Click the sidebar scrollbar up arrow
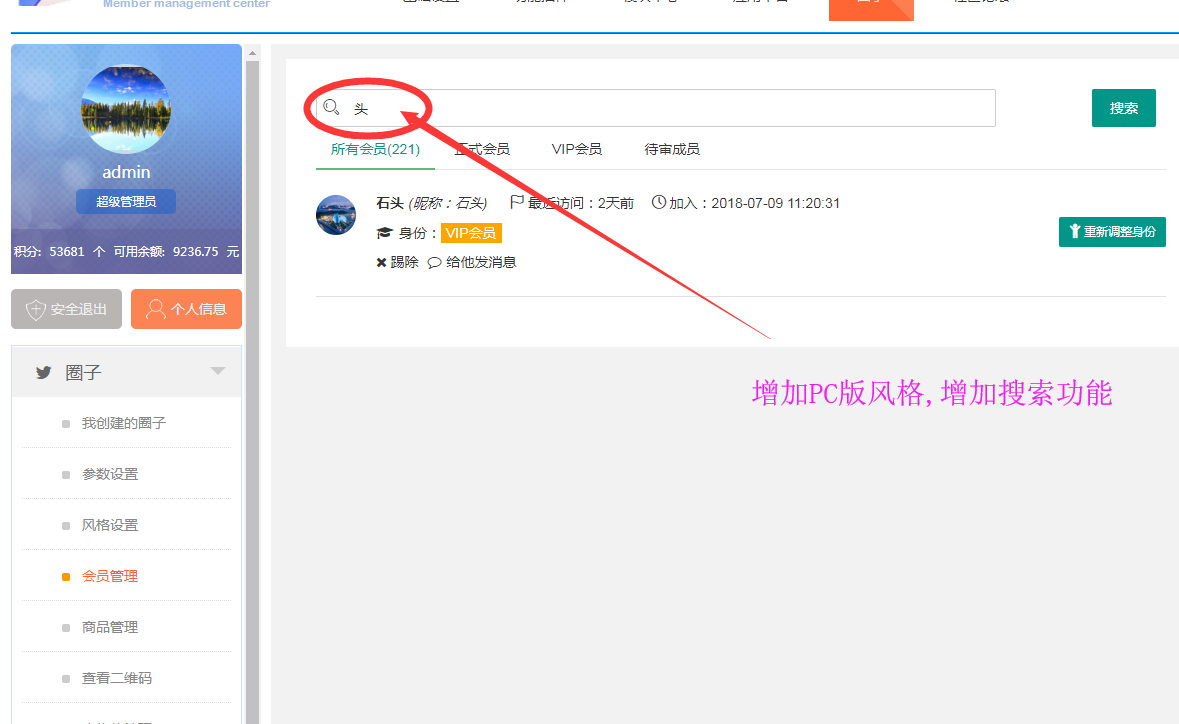 pos(253,53)
